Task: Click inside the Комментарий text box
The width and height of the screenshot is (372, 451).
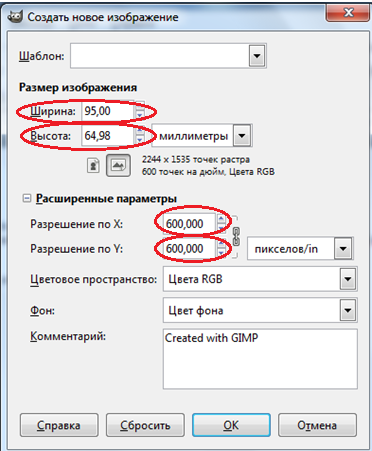Action: [x=260, y=359]
